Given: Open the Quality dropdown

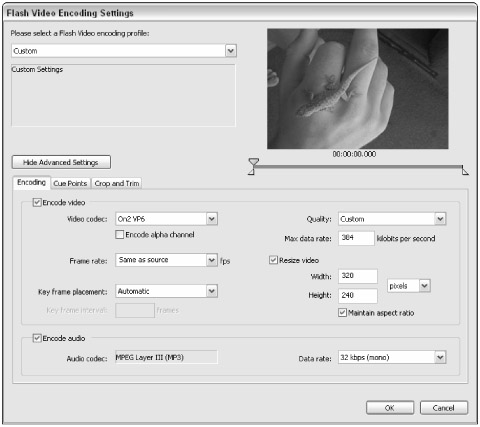Looking at the screenshot, I should click(440, 219).
